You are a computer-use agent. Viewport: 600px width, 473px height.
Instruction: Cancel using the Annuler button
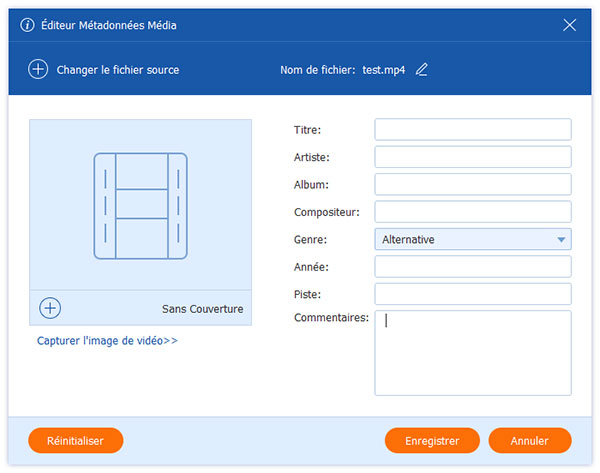tap(530, 440)
